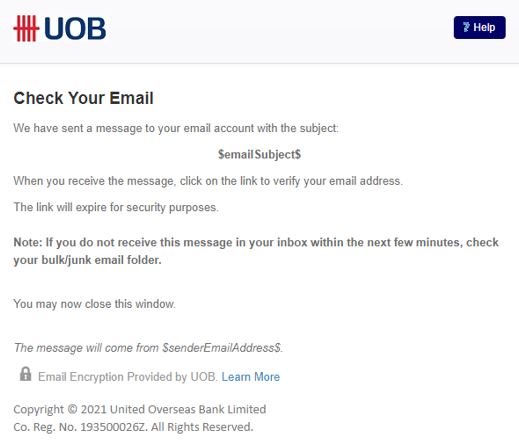This screenshot has width=519, height=446.
Task: Click the copyright © symbol
Action: coord(72,409)
